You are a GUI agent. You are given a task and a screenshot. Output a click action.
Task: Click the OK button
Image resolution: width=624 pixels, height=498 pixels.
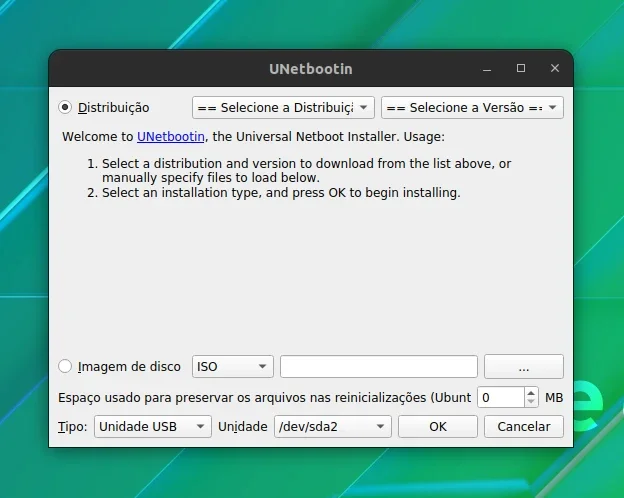(x=438, y=427)
